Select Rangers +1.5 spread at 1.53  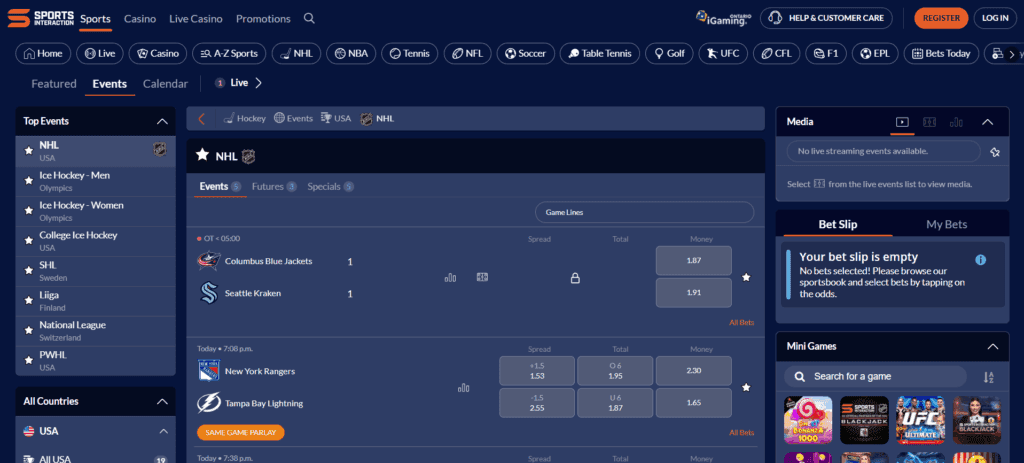click(x=537, y=371)
